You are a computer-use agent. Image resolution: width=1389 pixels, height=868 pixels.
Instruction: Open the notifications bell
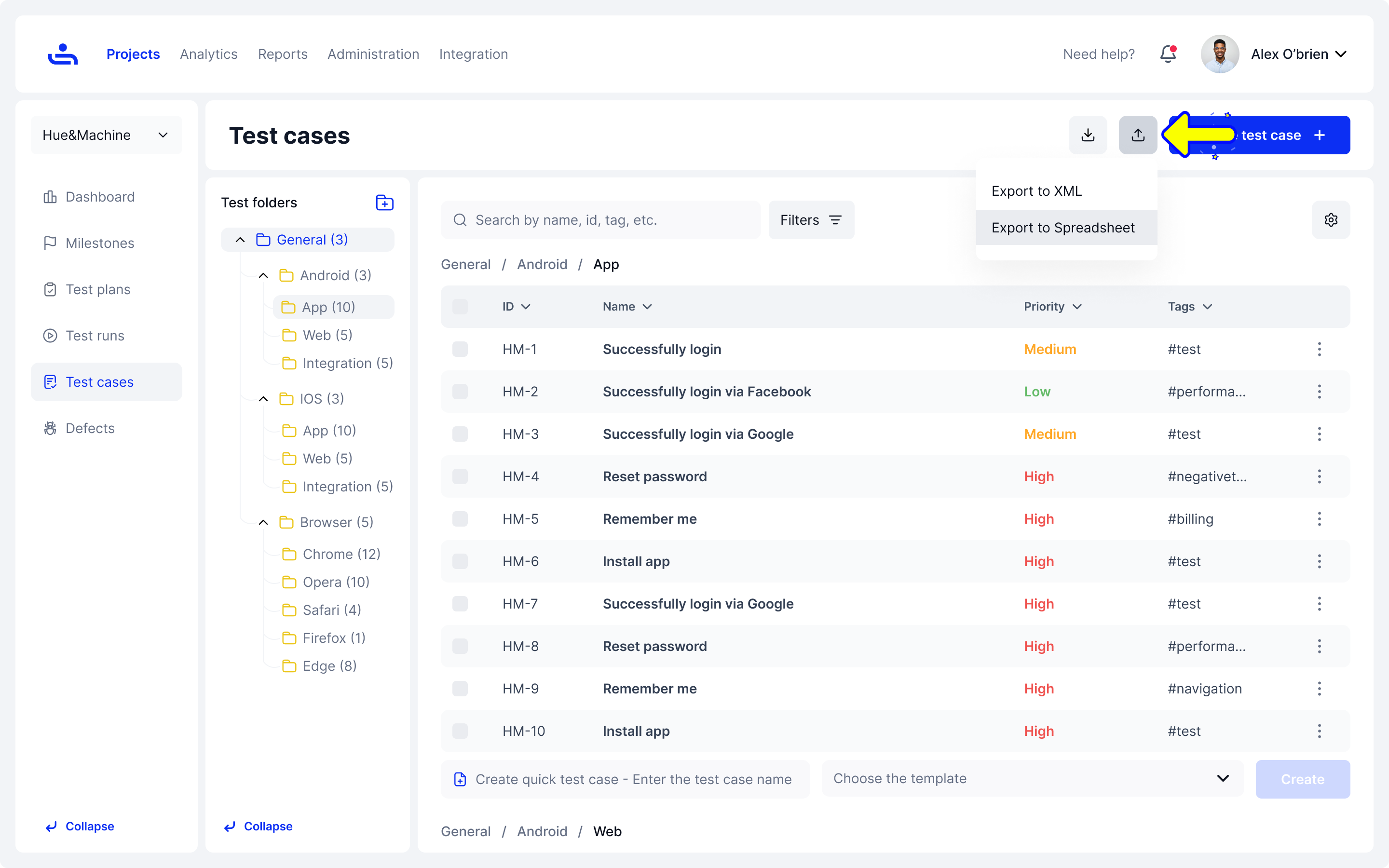(1168, 54)
